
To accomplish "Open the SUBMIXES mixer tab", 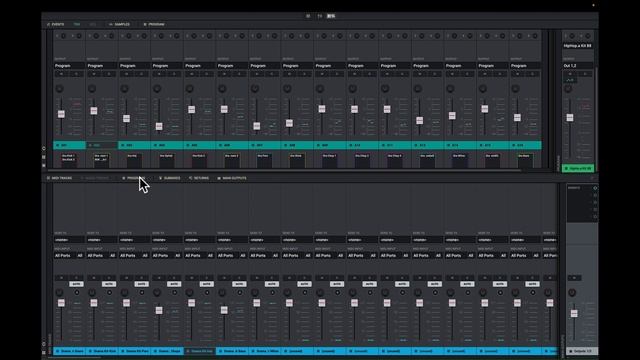I will pyautogui.click(x=169, y=178).
